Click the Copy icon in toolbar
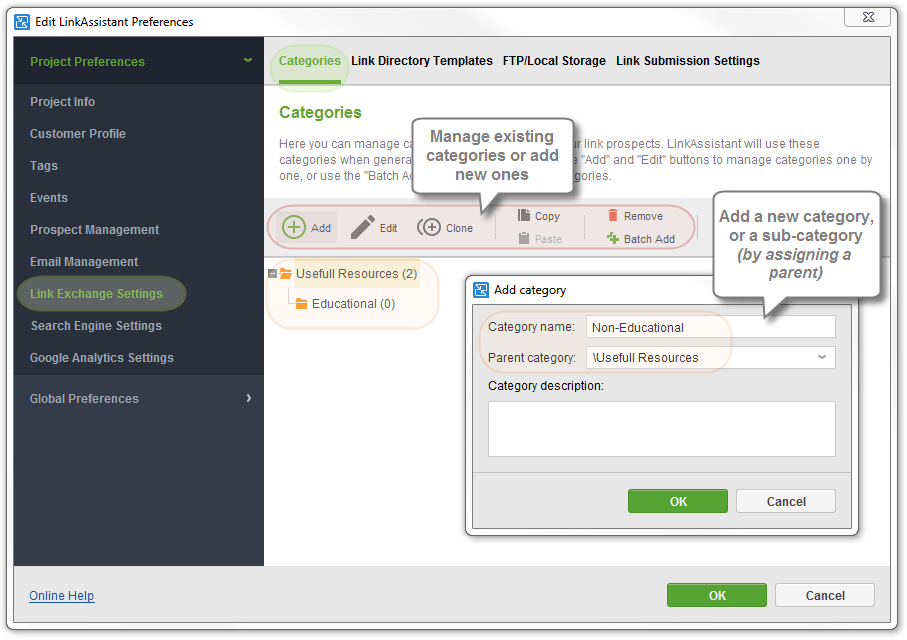907x640 pixels. click(524, 215)
